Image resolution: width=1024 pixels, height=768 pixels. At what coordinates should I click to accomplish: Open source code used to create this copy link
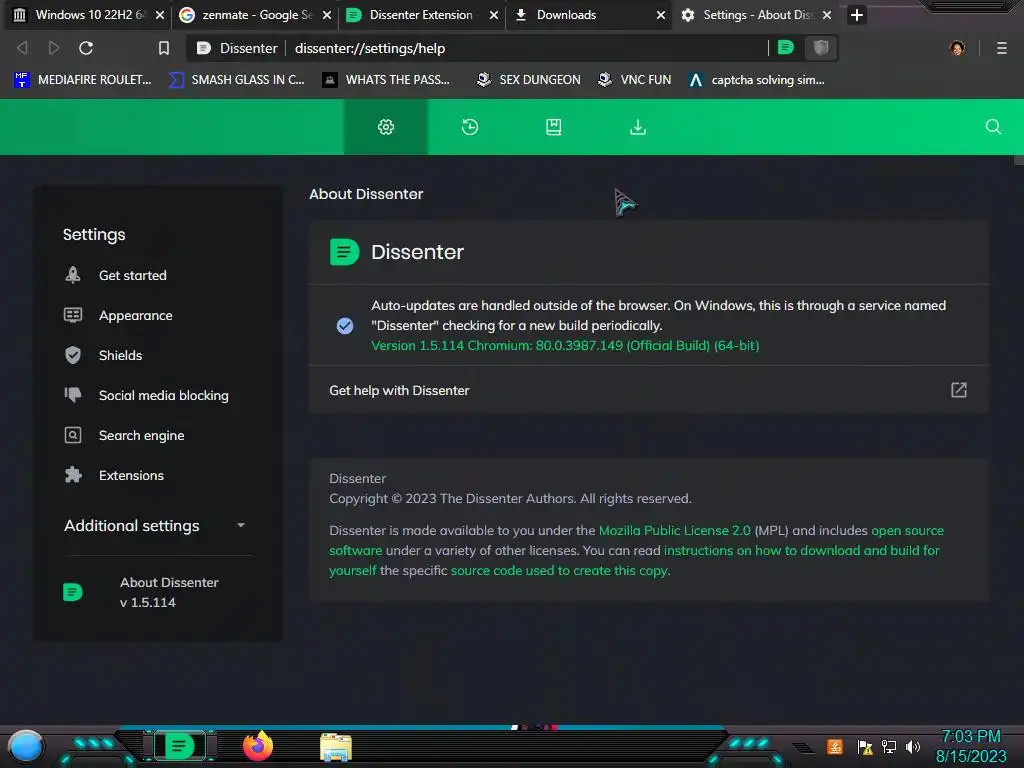559,570
